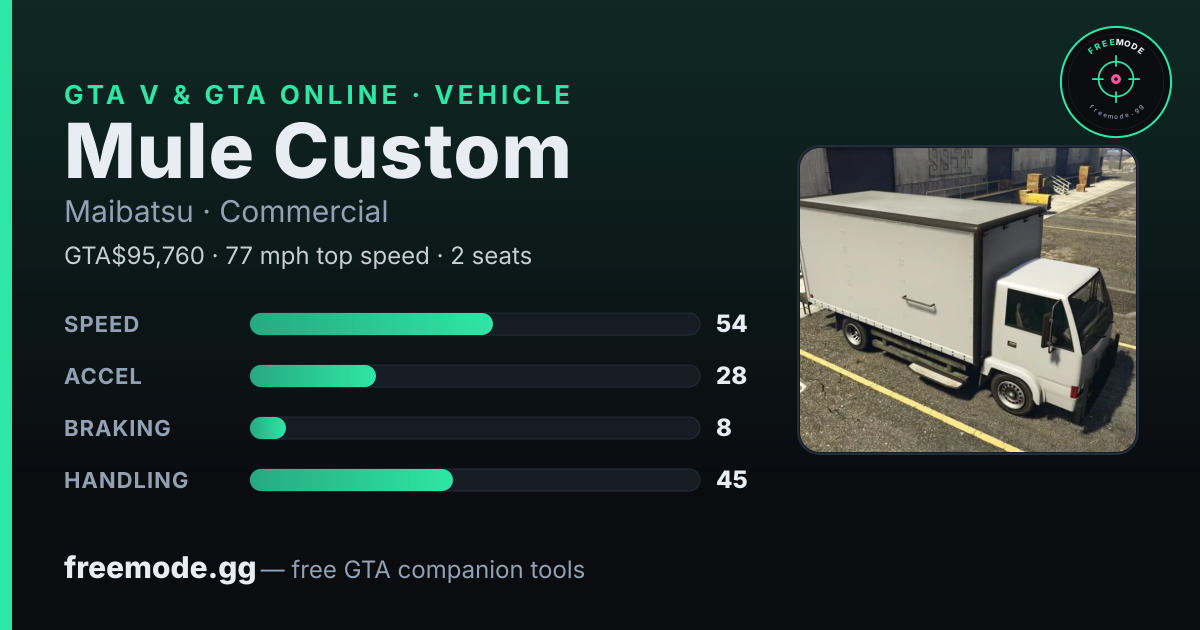This screenshot has width=1200, height=630.
Task: Click the Mule Custom title heading
Action: (x=317, y=151)
